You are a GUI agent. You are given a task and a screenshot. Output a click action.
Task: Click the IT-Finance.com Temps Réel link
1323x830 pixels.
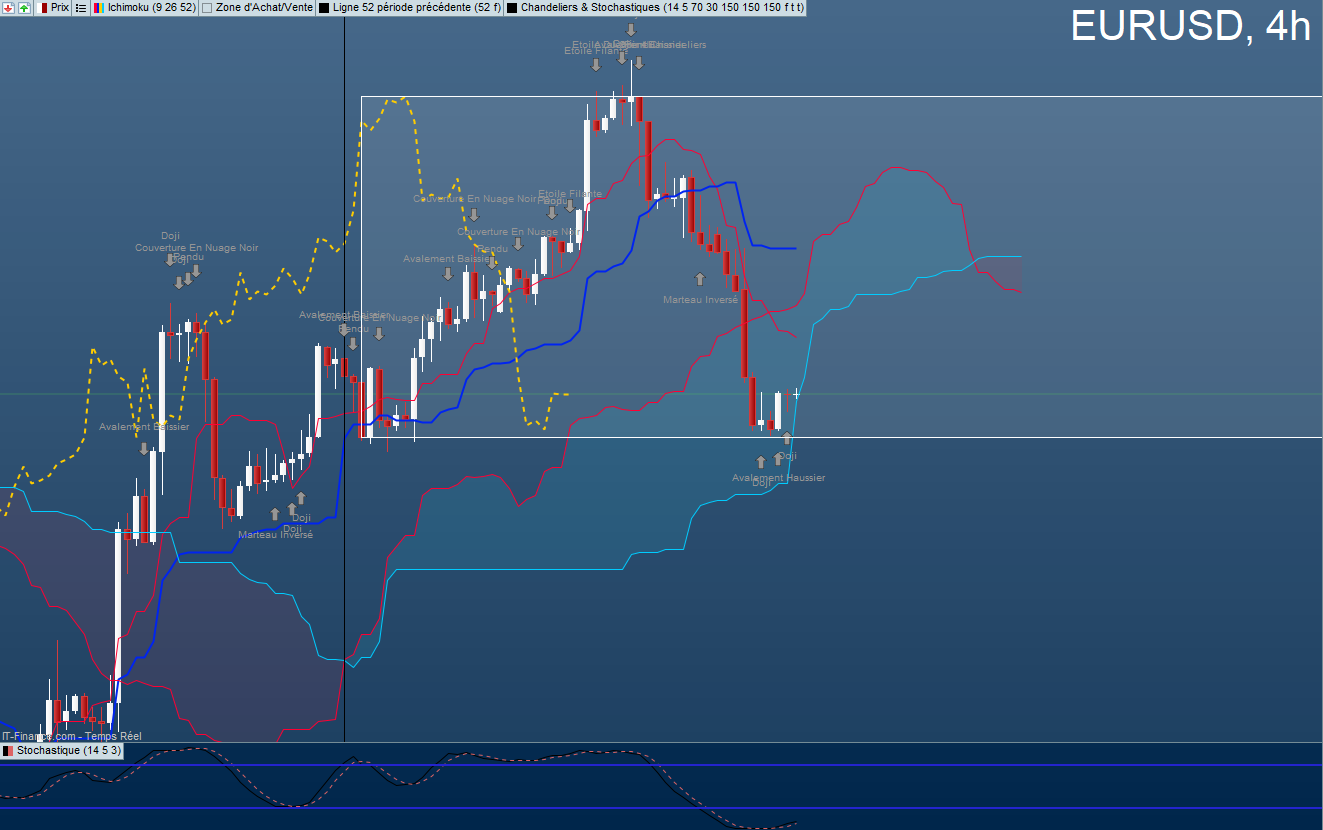pos(72,736)
